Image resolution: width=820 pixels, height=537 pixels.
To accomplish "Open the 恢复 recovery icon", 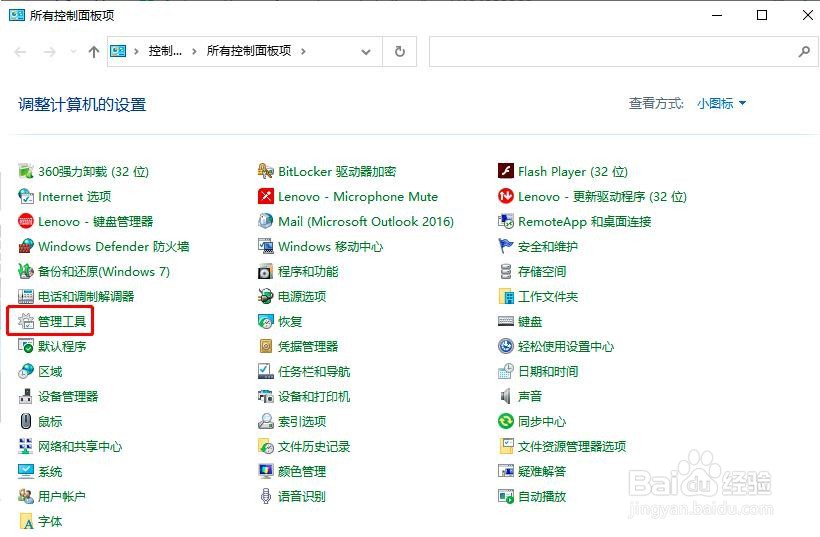I will click(266, 321).
